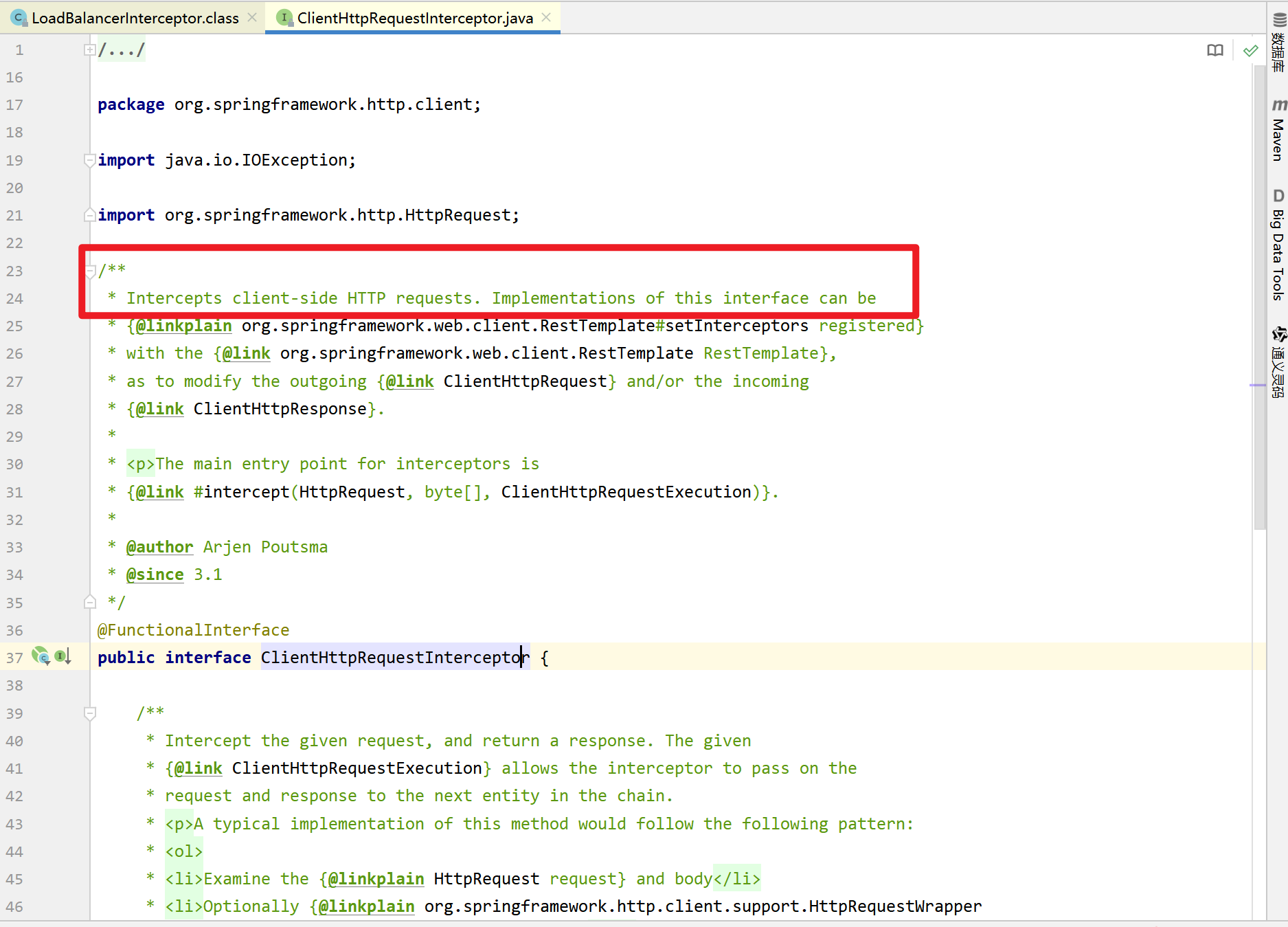Open Big Data Tools panel
The image size is (1288, 927).
click(1278, 245)
